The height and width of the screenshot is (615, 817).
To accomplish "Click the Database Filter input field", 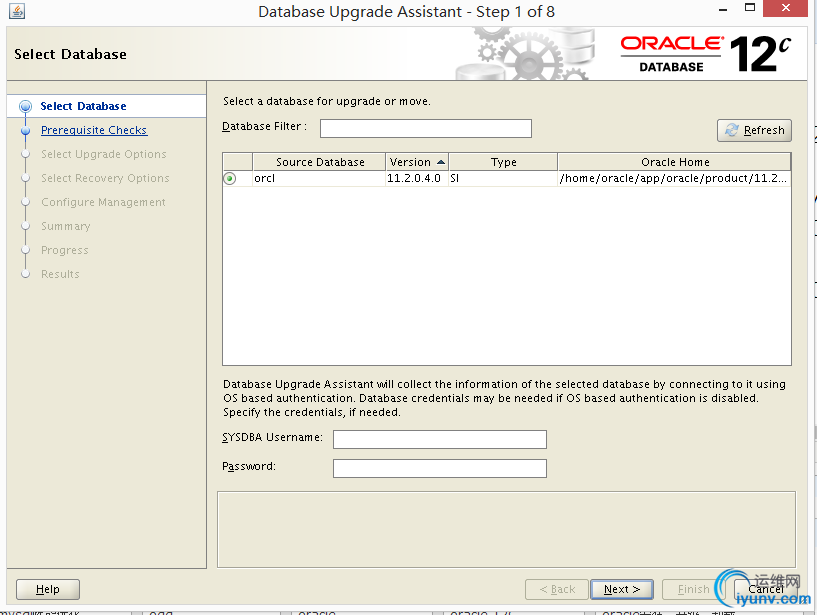I will coord(426,128).
